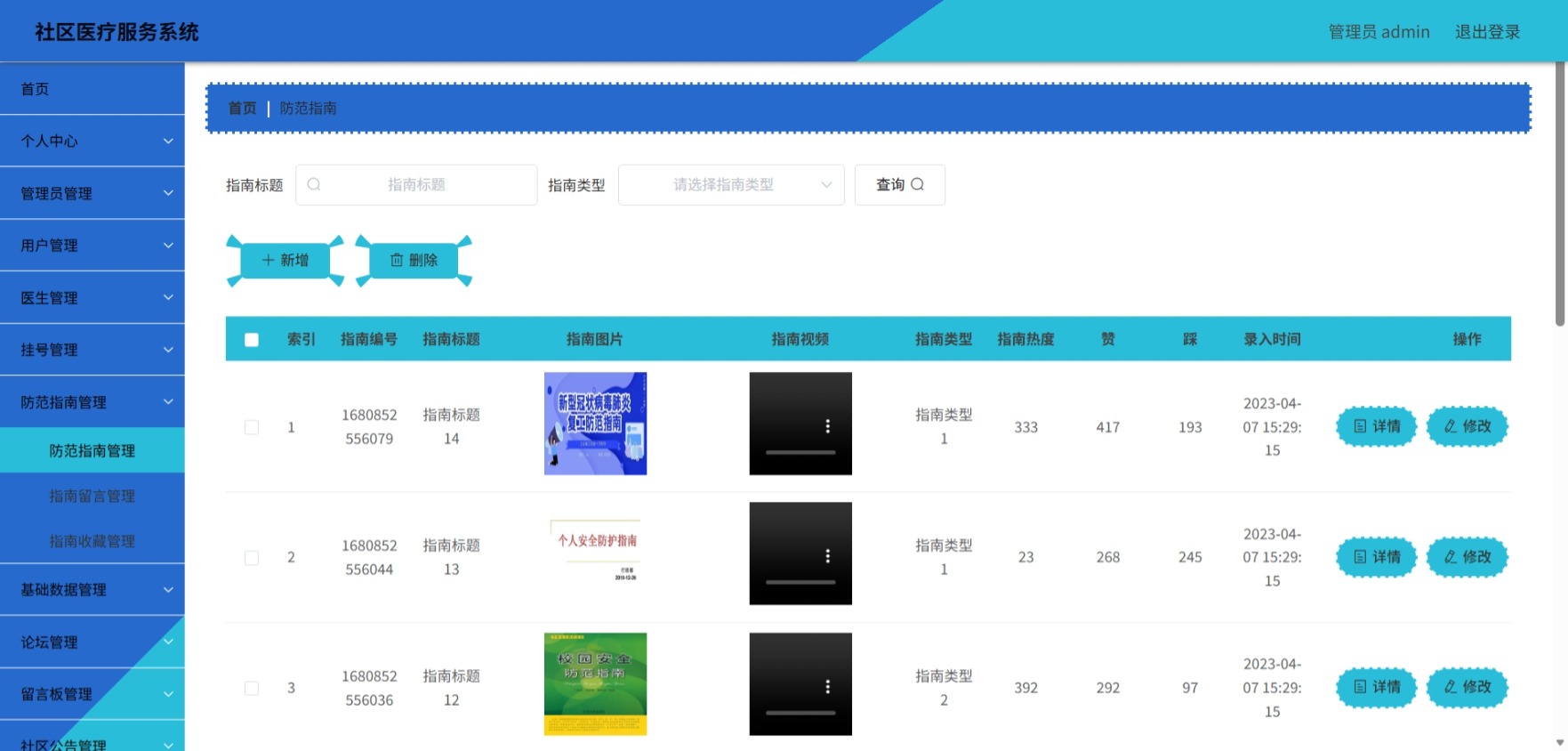Expand 留言板管理 sidebar menu

[92, 694]
